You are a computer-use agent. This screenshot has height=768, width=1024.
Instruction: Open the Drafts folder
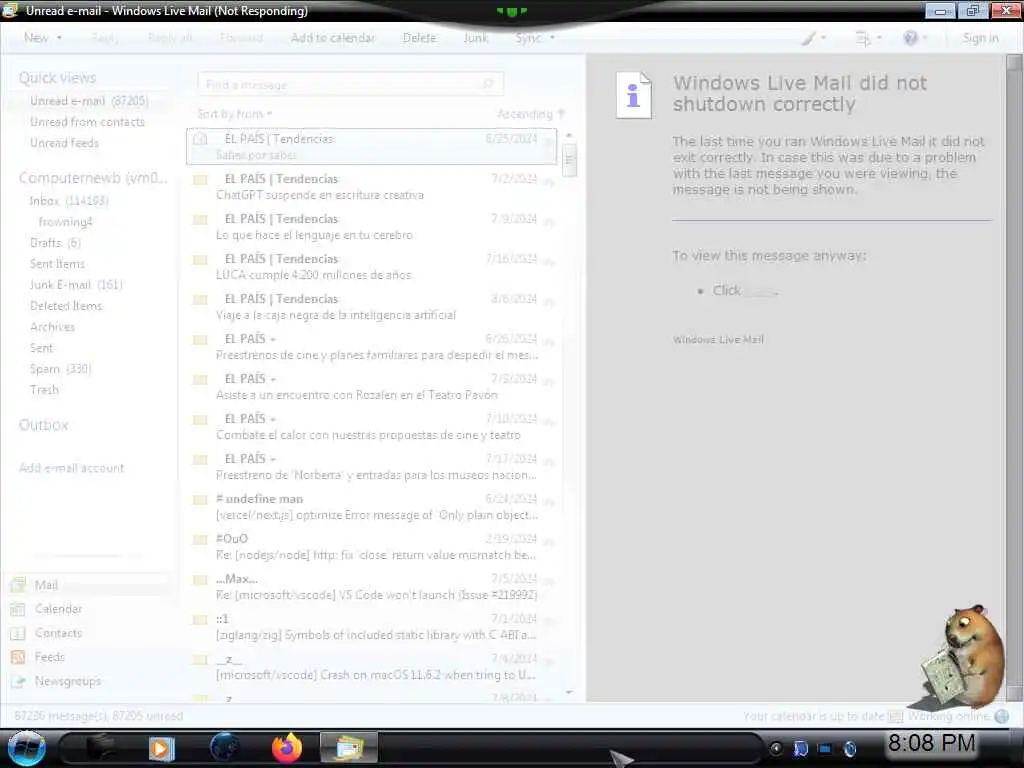pos(55,243)
